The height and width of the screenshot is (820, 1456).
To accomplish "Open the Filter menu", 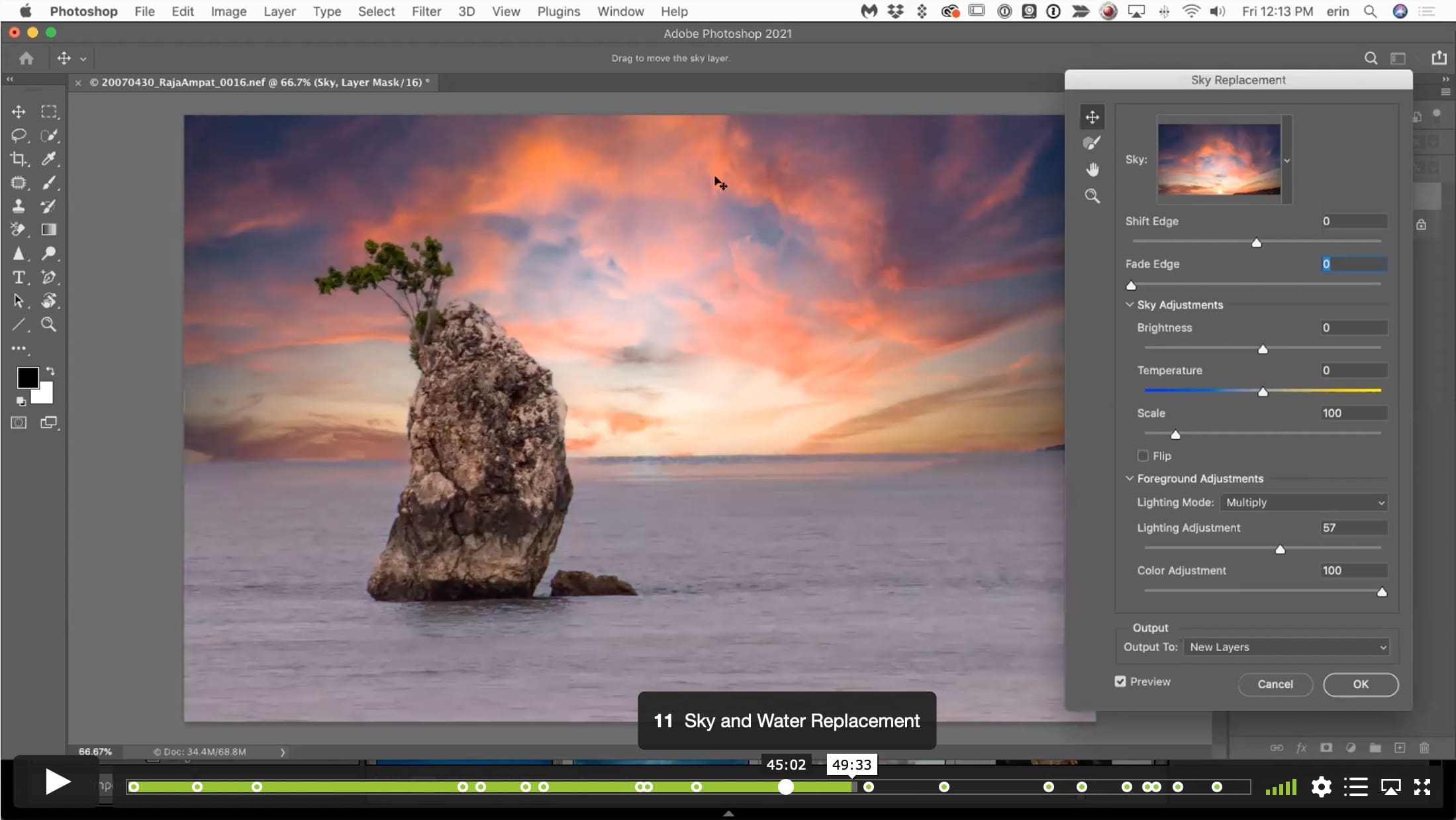I will point(426,11).
